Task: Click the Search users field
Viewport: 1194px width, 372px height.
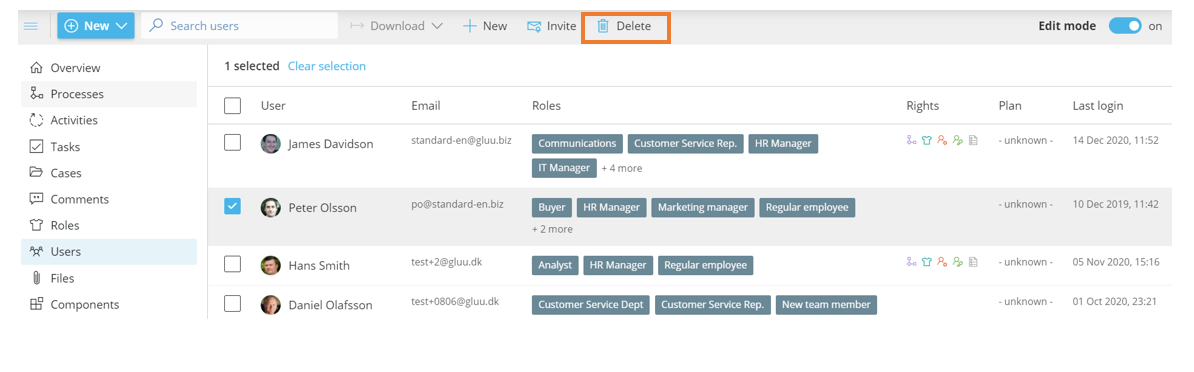Action: pos(239,26)
